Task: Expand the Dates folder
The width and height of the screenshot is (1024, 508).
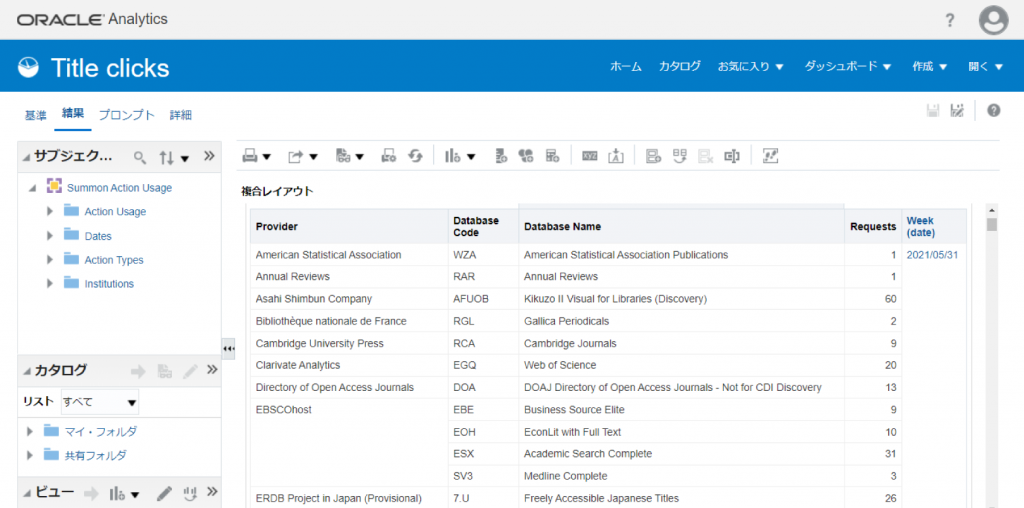Action: pyautogui.click(x=50, y=236)
